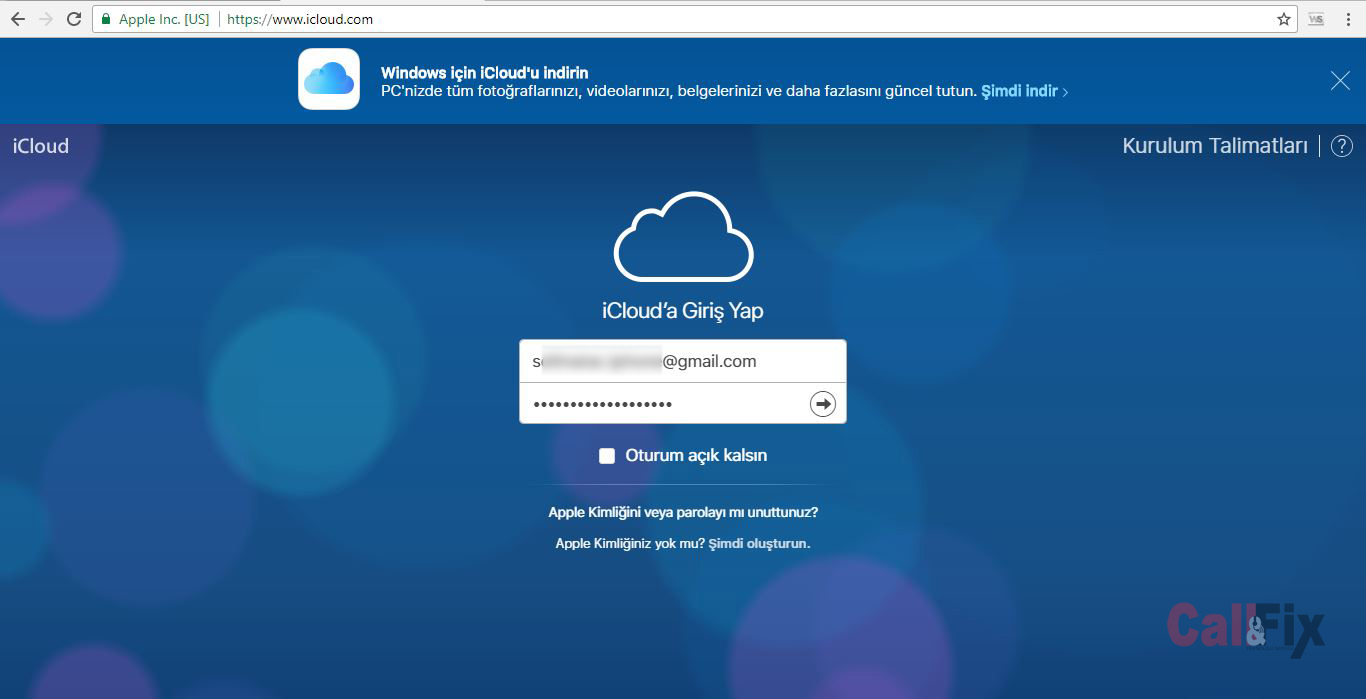Click the Şimdi indir link
The width and height of the screenshot is (1366, 699).
click(x=1020, y=91)
